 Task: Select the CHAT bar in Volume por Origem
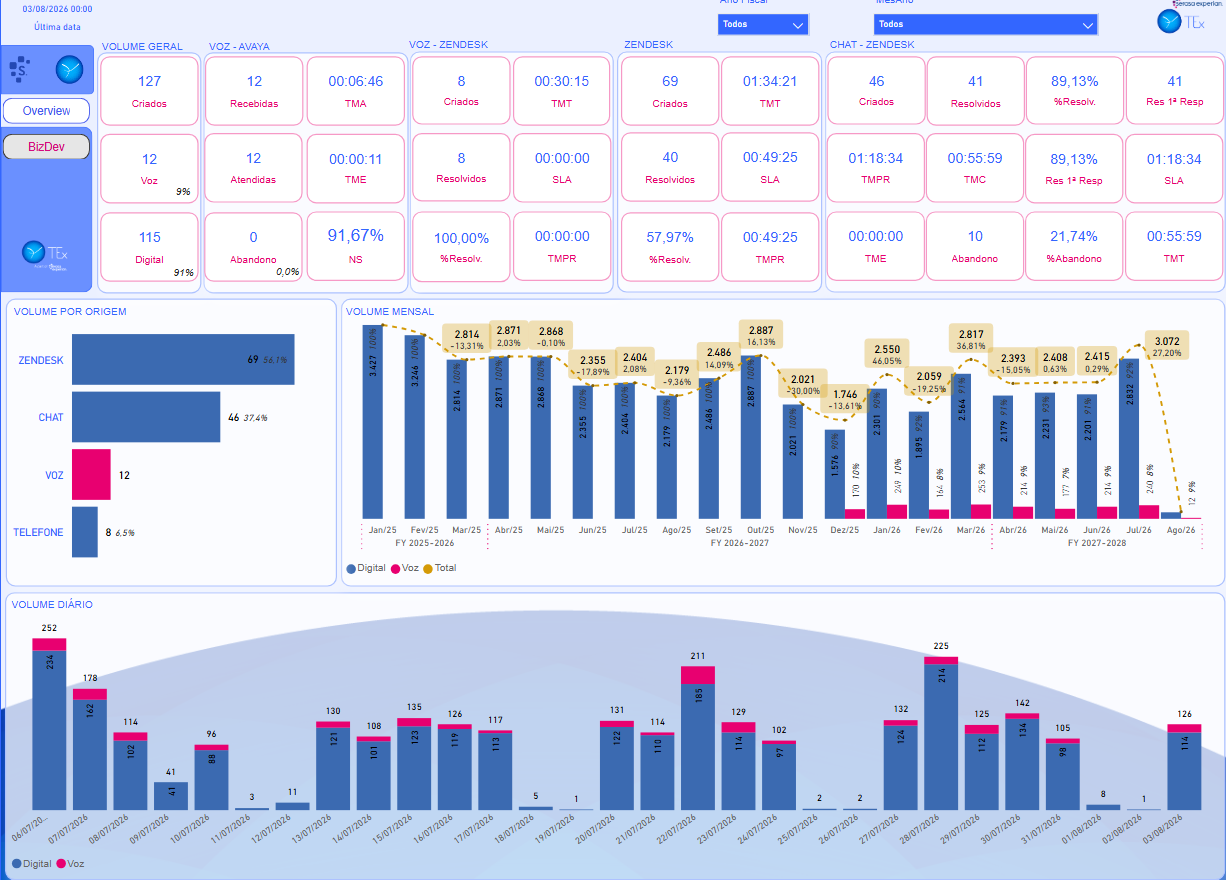pyautogui.click(x=146, y=417)
